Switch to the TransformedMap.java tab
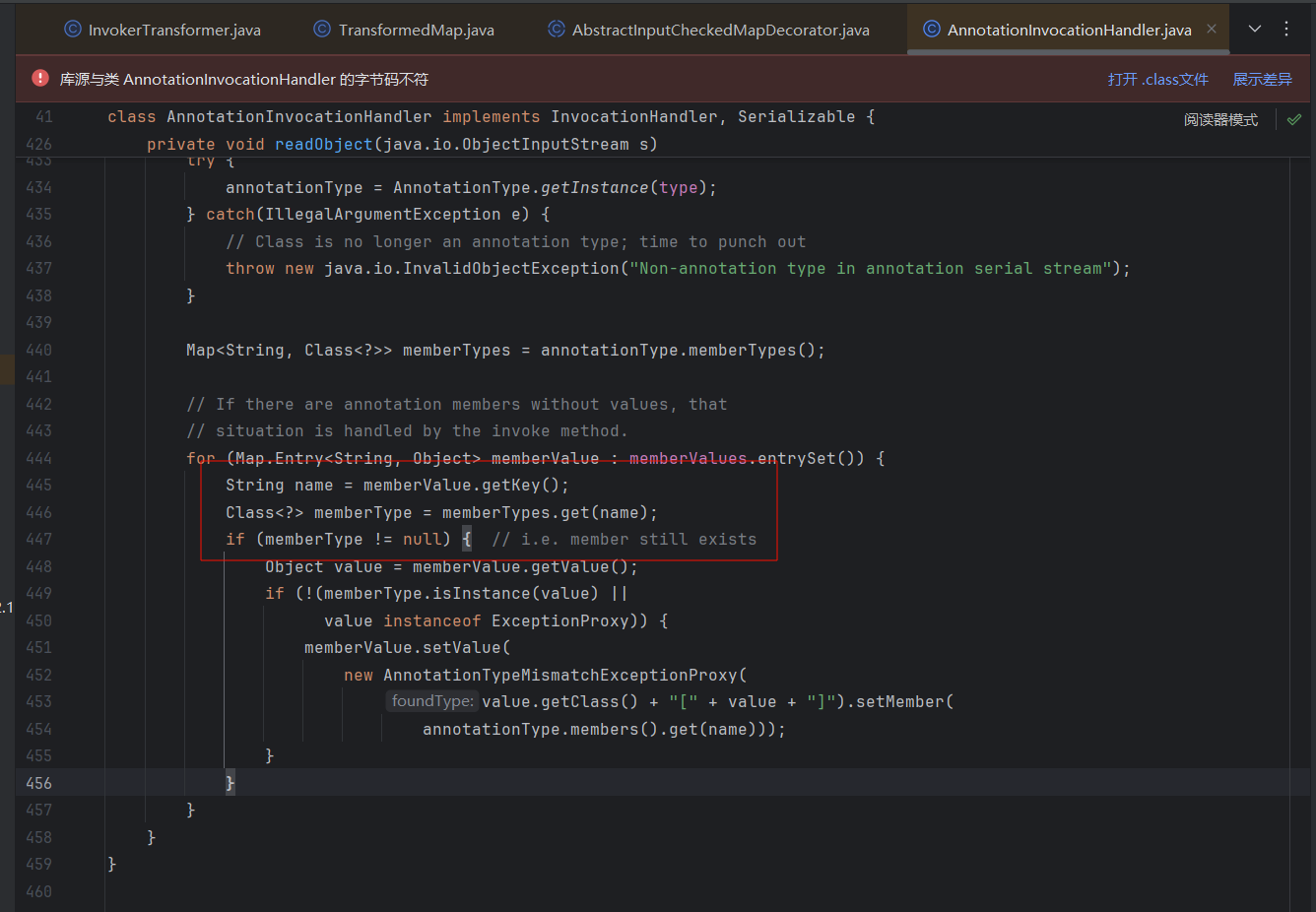Image resolution: width=1316 pixels, height=912 pixels. (x=416, y=31)
